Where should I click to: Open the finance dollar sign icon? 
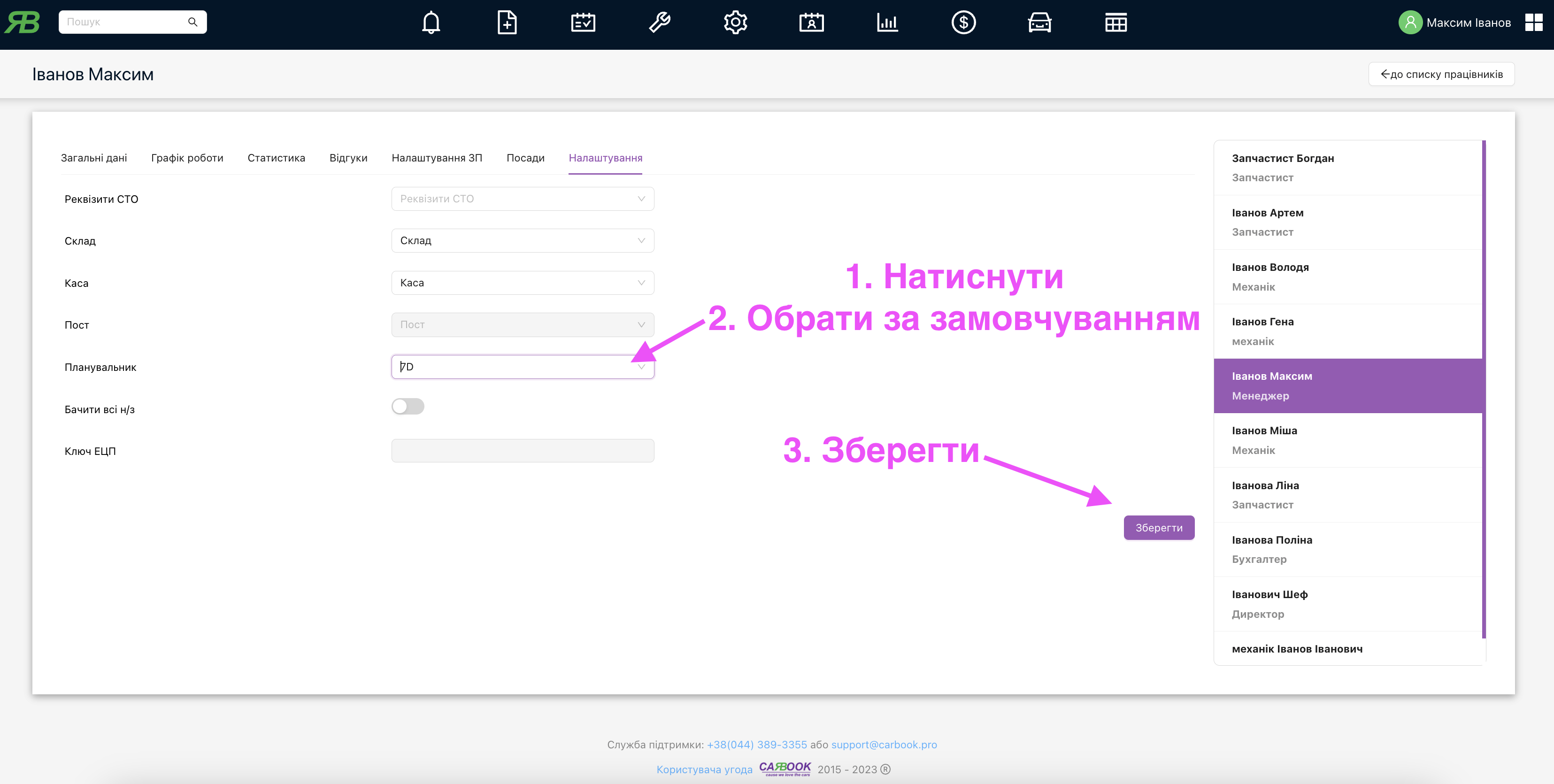[962, 22]
